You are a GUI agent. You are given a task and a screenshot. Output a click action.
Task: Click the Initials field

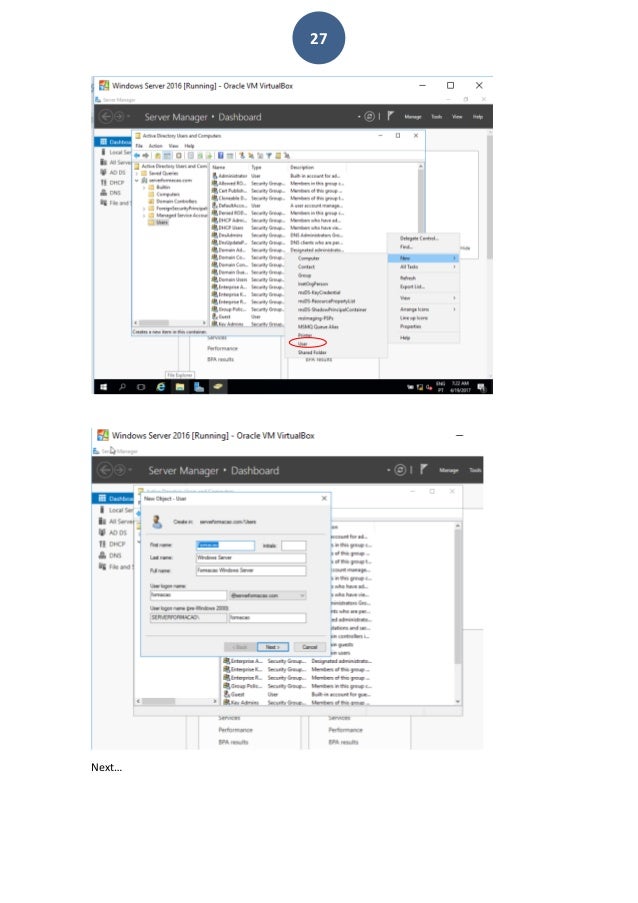[294, 545]
